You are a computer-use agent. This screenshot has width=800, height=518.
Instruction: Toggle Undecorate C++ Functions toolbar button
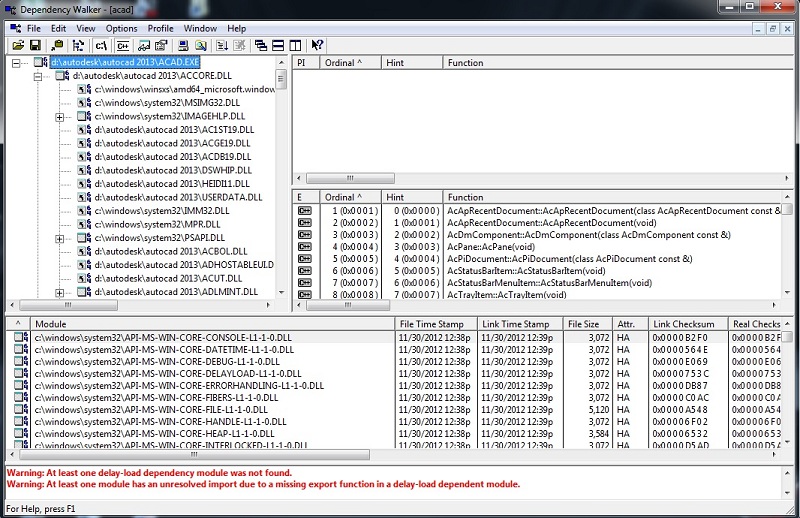122,45
